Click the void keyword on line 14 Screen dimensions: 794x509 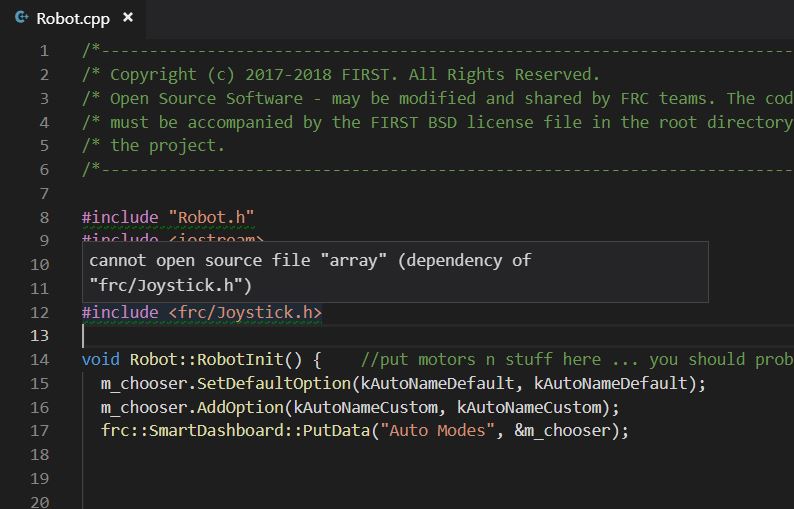[101, 359]
